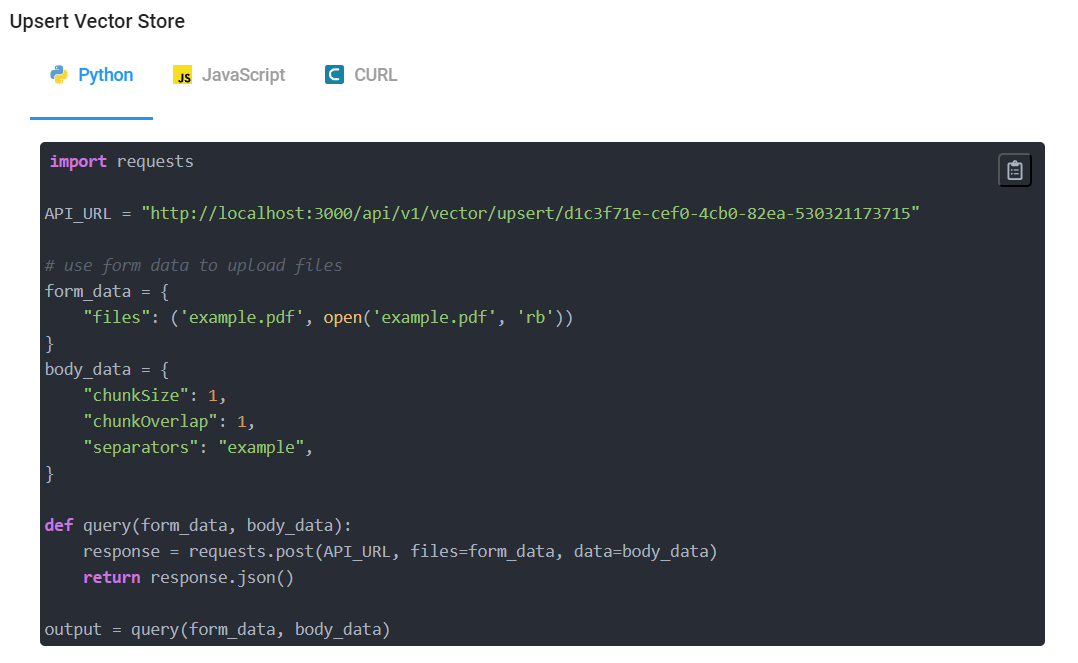
Task: Click the output = query line
Action: pyautogui.click(x=217, y=629)
